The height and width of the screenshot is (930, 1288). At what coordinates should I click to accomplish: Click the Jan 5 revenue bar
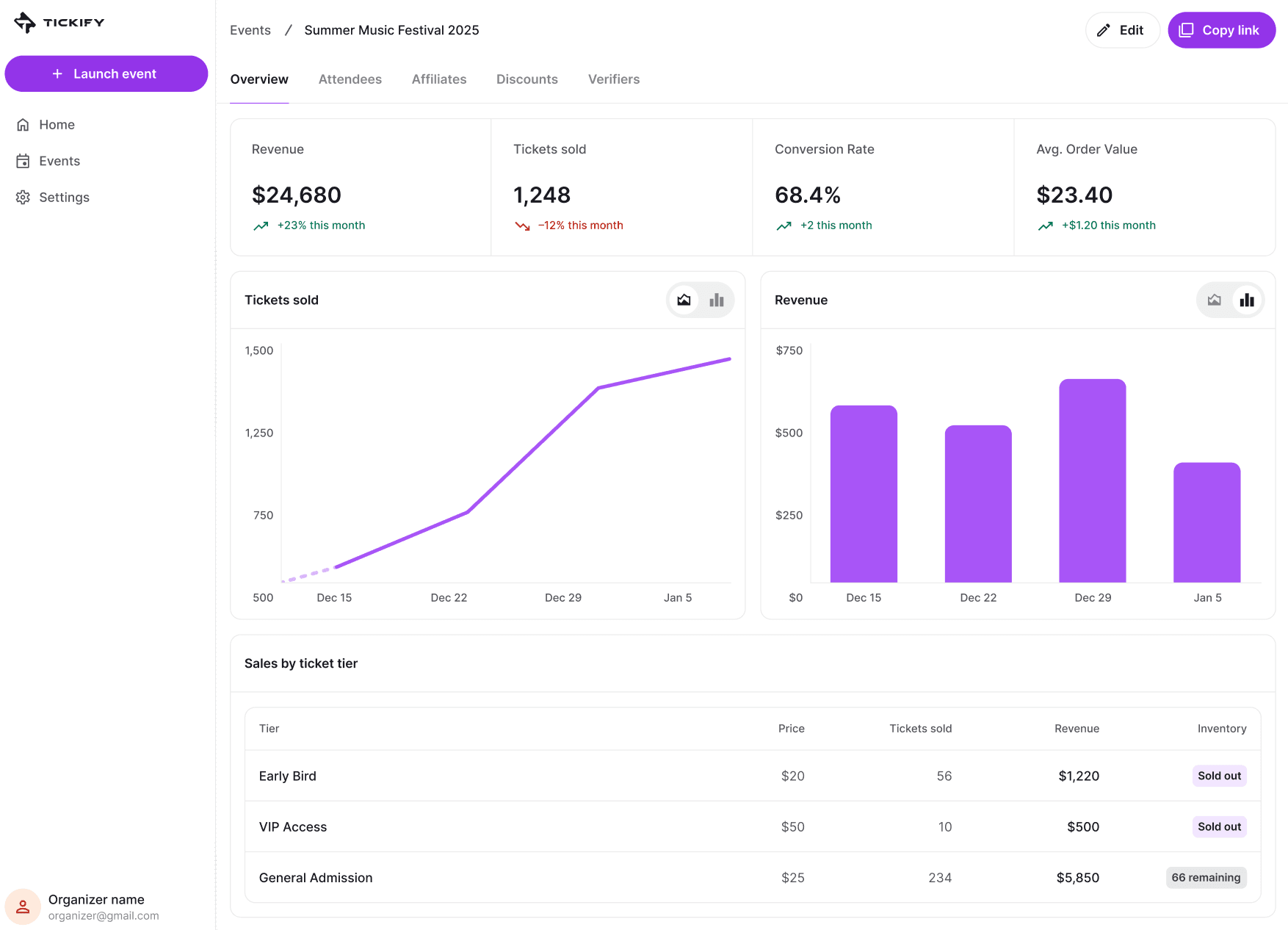(x=1206, y=522)
